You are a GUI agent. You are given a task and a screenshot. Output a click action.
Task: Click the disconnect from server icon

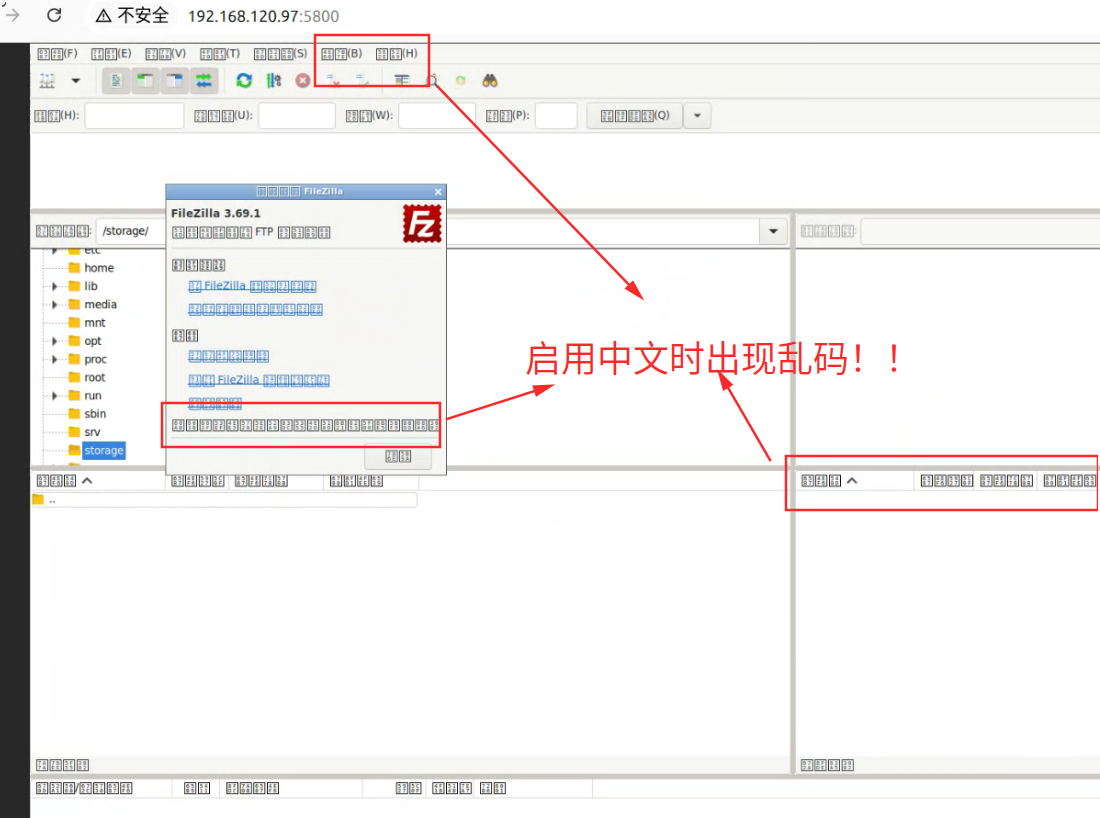(x=333, y=81)
